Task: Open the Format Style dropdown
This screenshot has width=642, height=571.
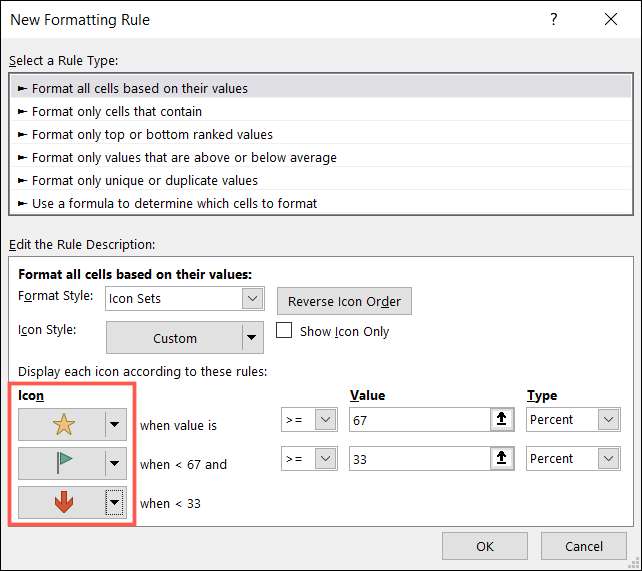Action: (x=252, y=298)
